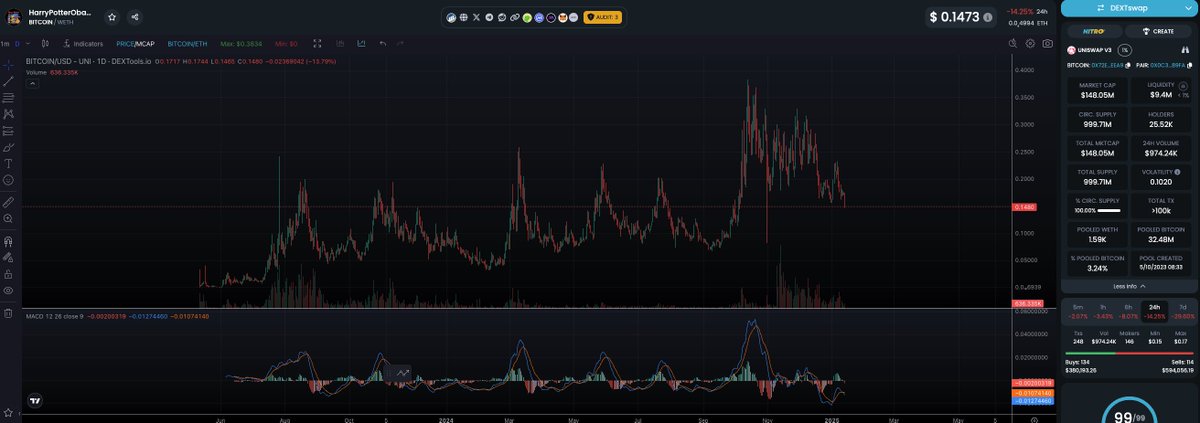Viewport: 1200px width, 423px height.
Task: Collapse the Less info expander
Action: point(1128,286)
